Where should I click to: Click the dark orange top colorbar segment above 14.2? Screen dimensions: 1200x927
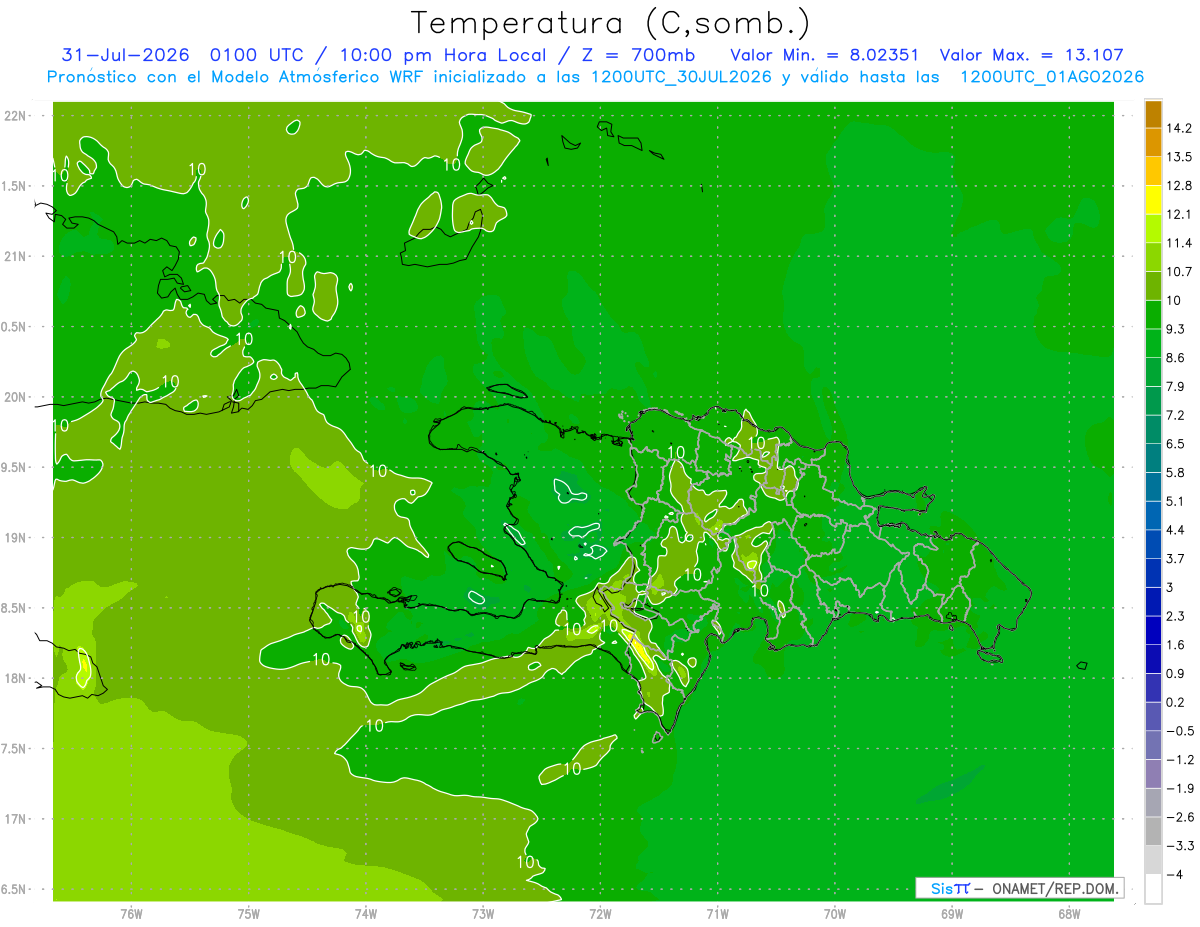click(1153, 114)
